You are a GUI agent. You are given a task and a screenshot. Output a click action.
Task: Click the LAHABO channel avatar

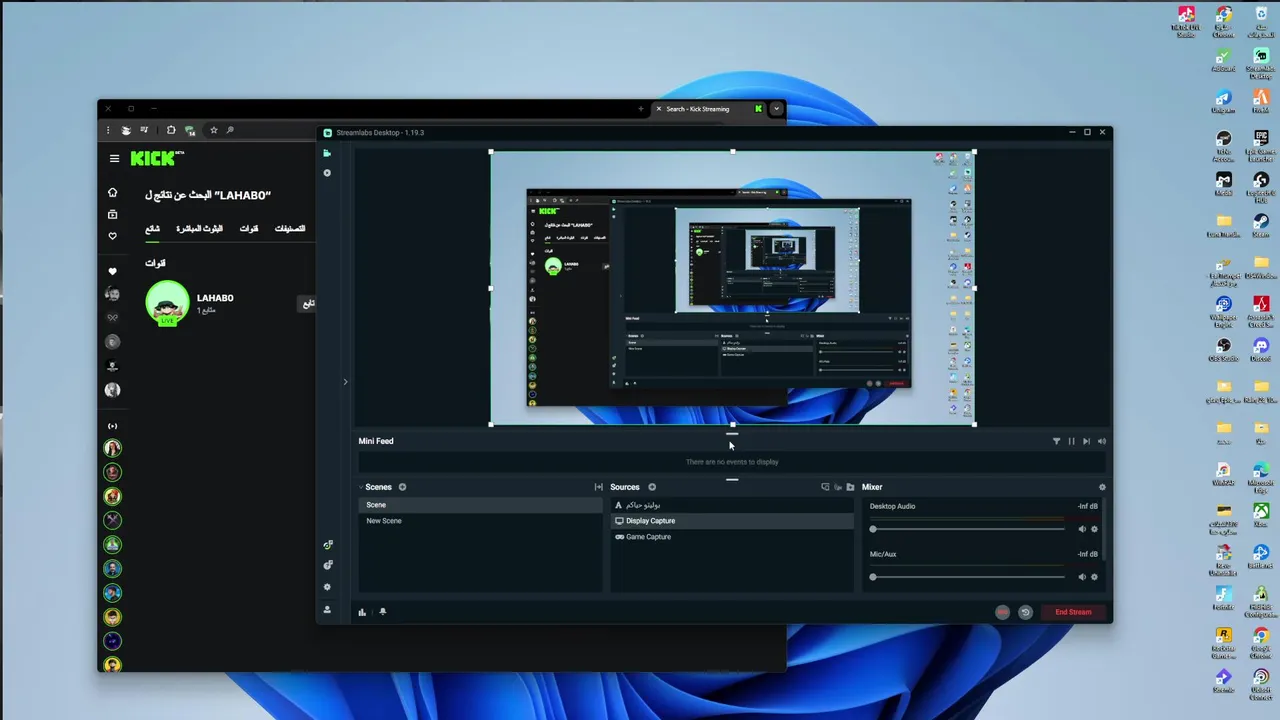tap(167, 303)
